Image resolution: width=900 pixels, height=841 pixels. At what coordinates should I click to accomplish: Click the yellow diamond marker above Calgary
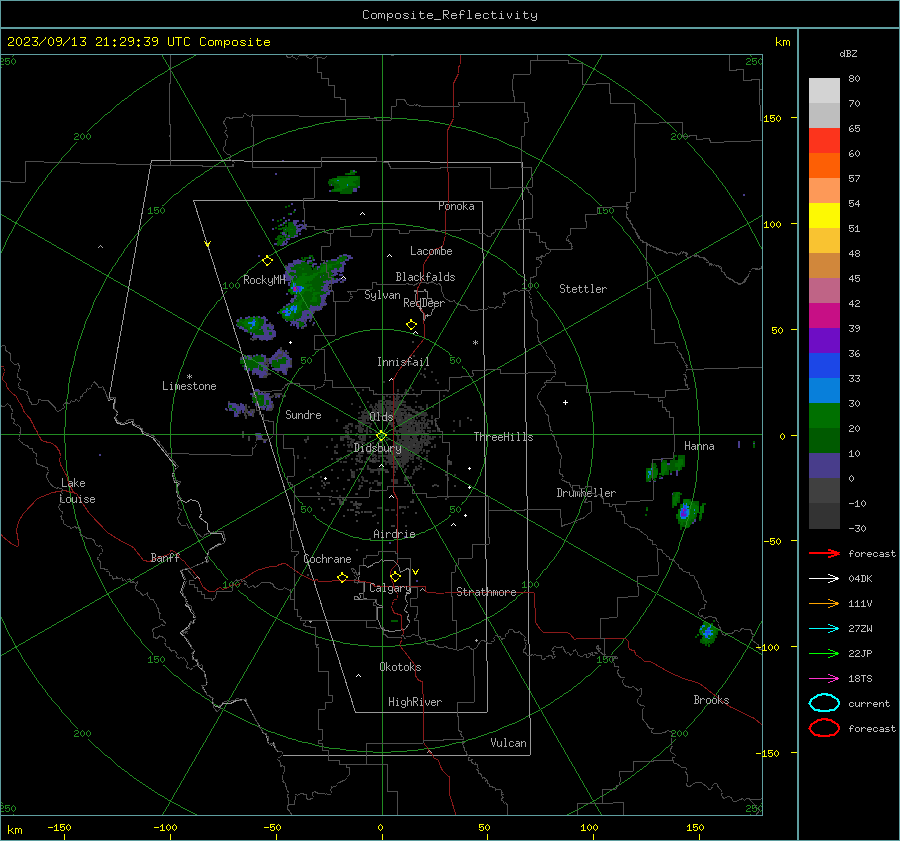click(x=395, y=576)
